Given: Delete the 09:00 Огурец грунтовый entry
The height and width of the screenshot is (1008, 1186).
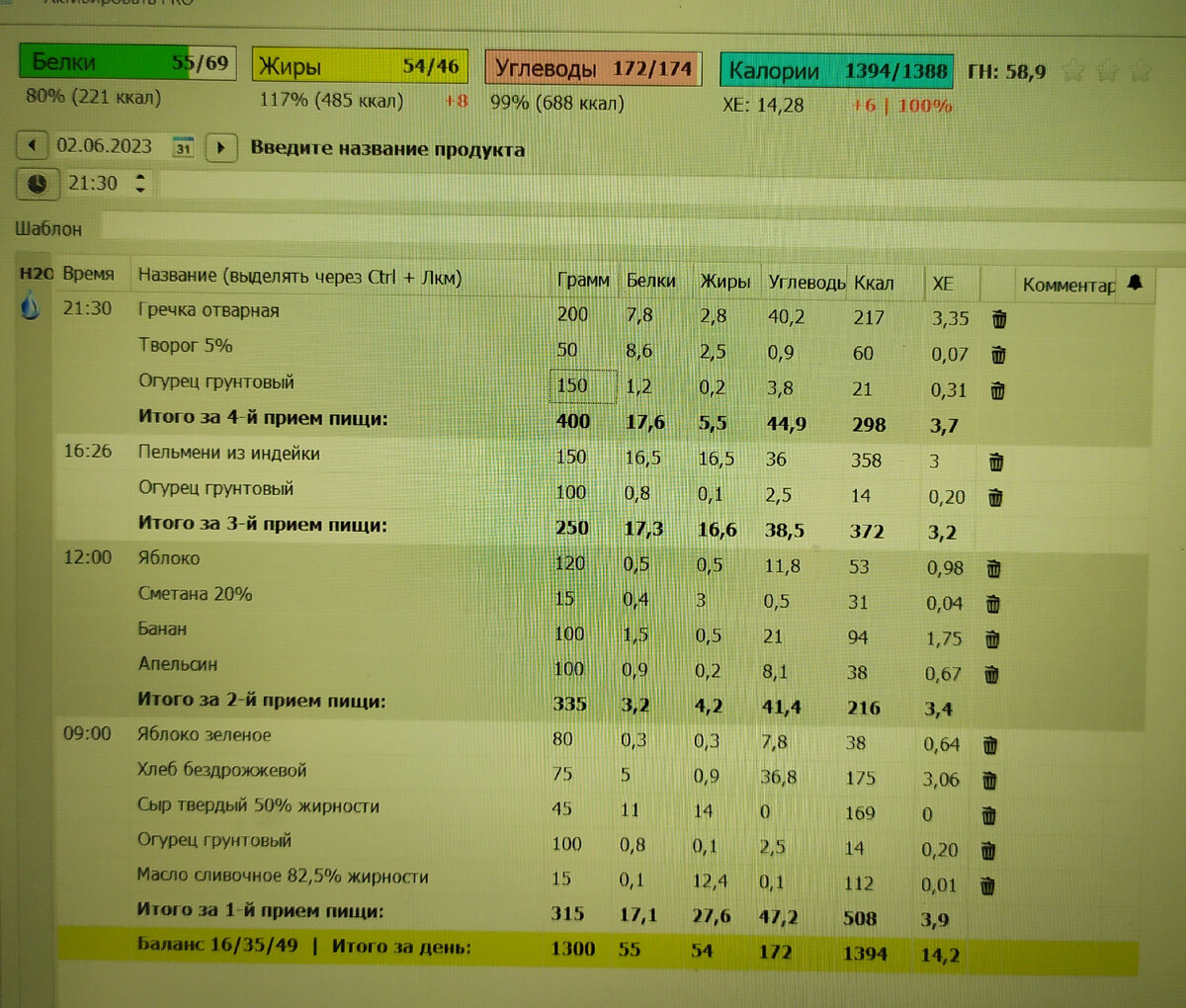Looking at the screenshot, I should [987, 851].
